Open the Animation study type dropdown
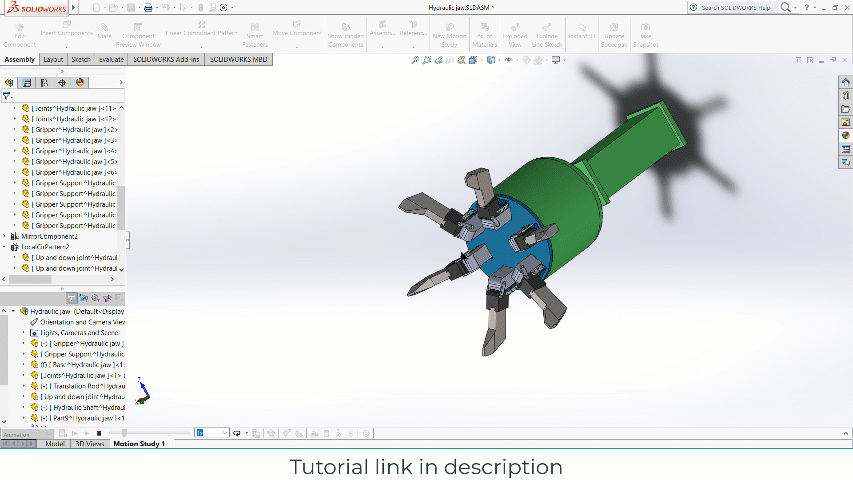This screenshot has height=480, width=853. (27, 434)
